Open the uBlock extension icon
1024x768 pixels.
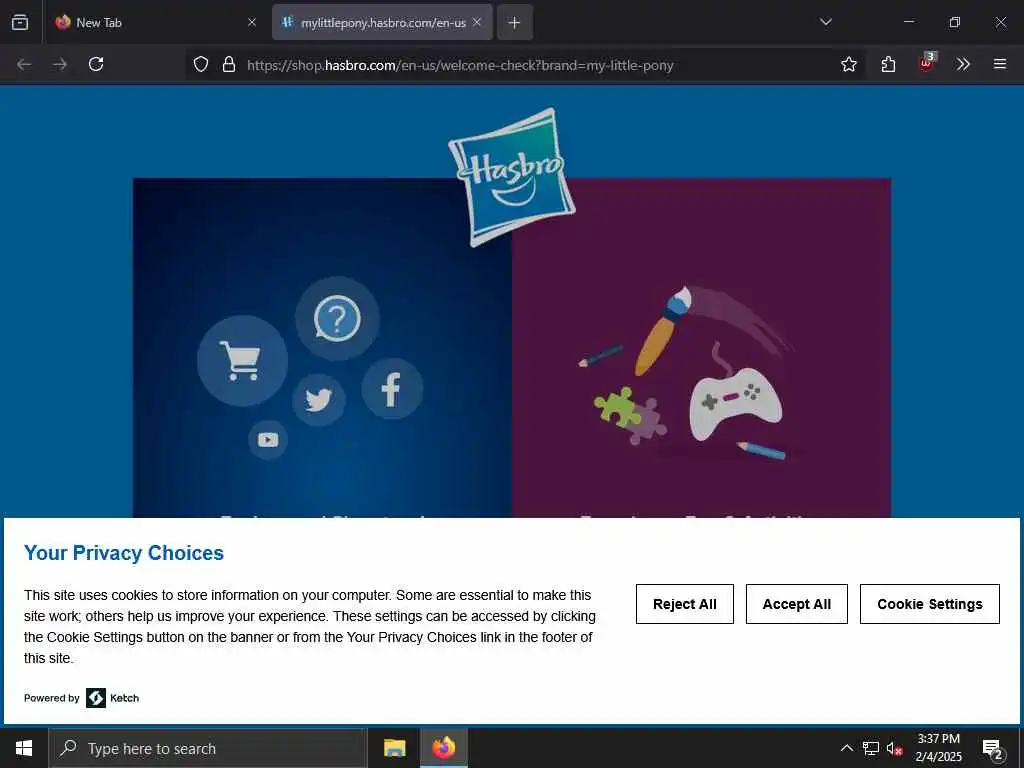point(927,63)
